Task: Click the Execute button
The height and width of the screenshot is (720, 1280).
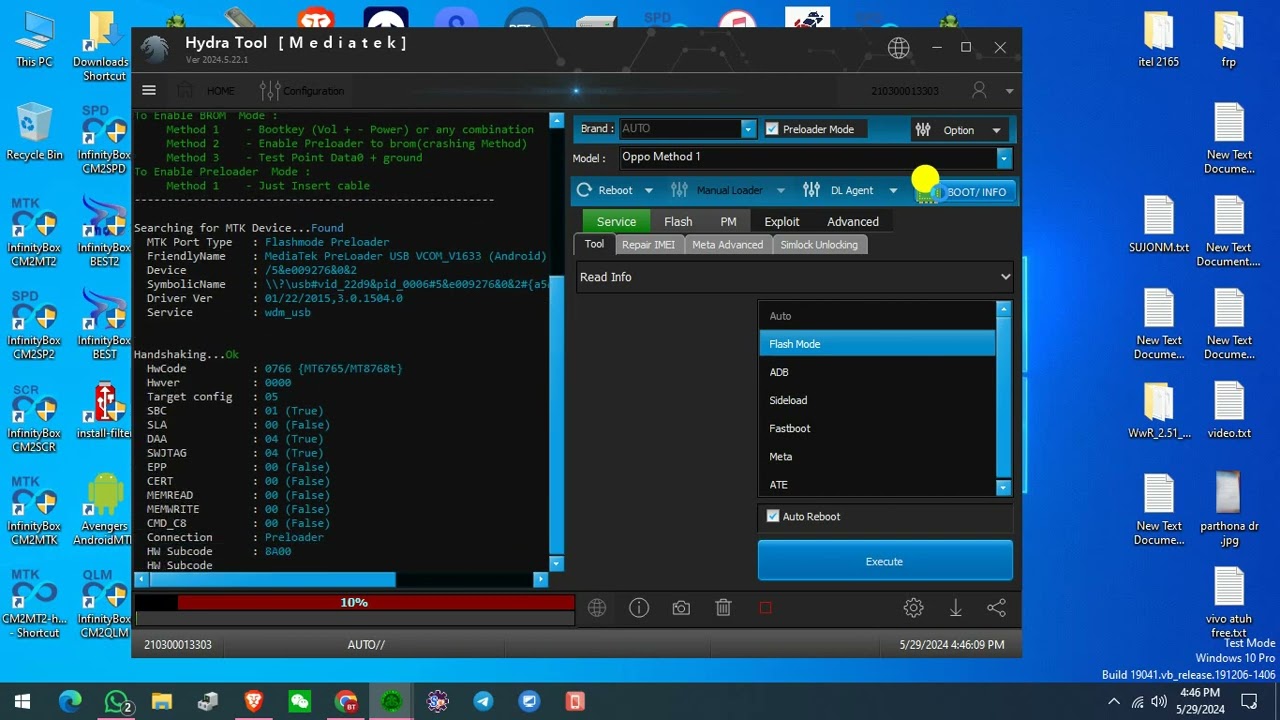Action: coord(885,561)
